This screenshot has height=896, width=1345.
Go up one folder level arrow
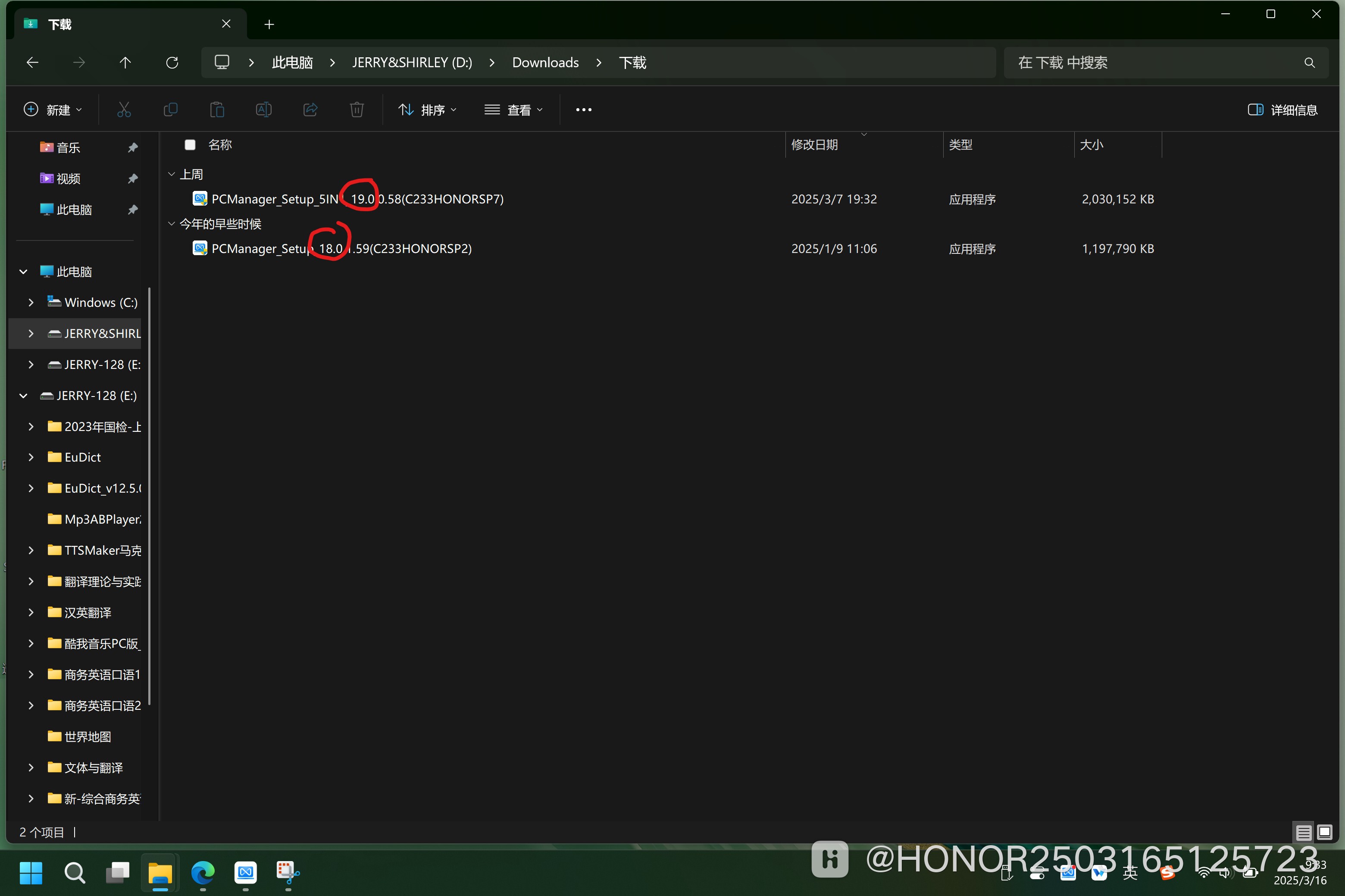click(125, 62)
